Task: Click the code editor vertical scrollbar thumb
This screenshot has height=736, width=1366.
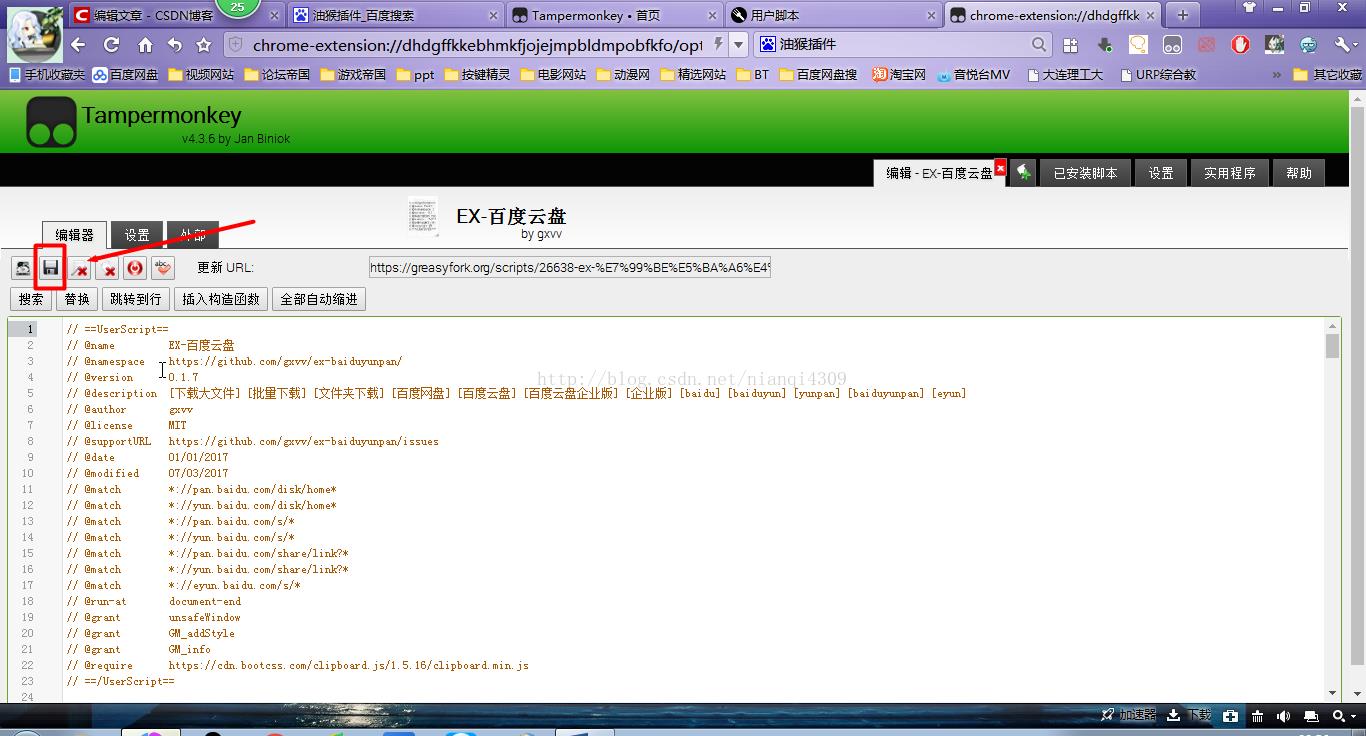Action: [x=1332, y=346]
